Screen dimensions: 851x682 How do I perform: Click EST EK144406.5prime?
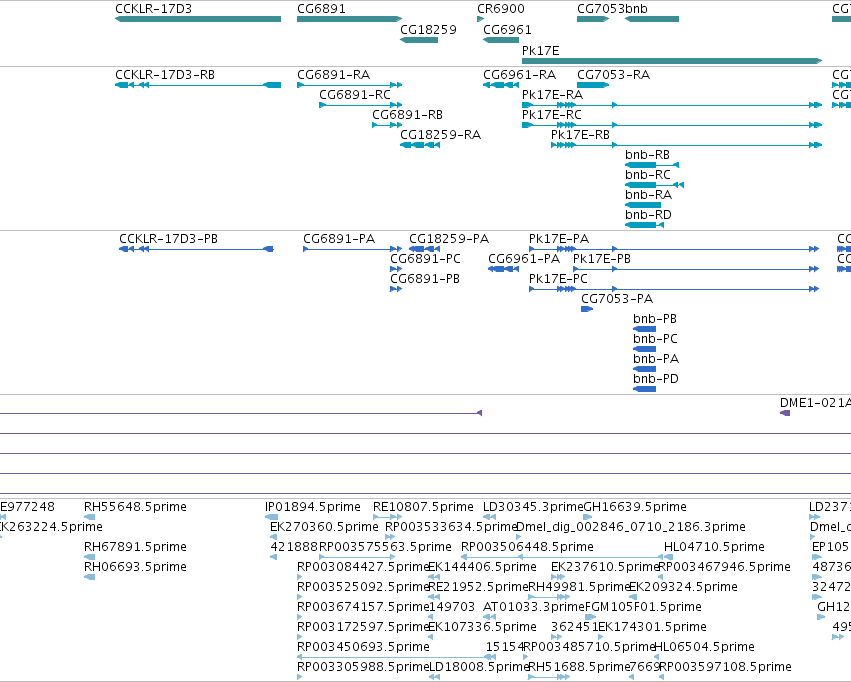pyautogui.click(x=482, y=568)
